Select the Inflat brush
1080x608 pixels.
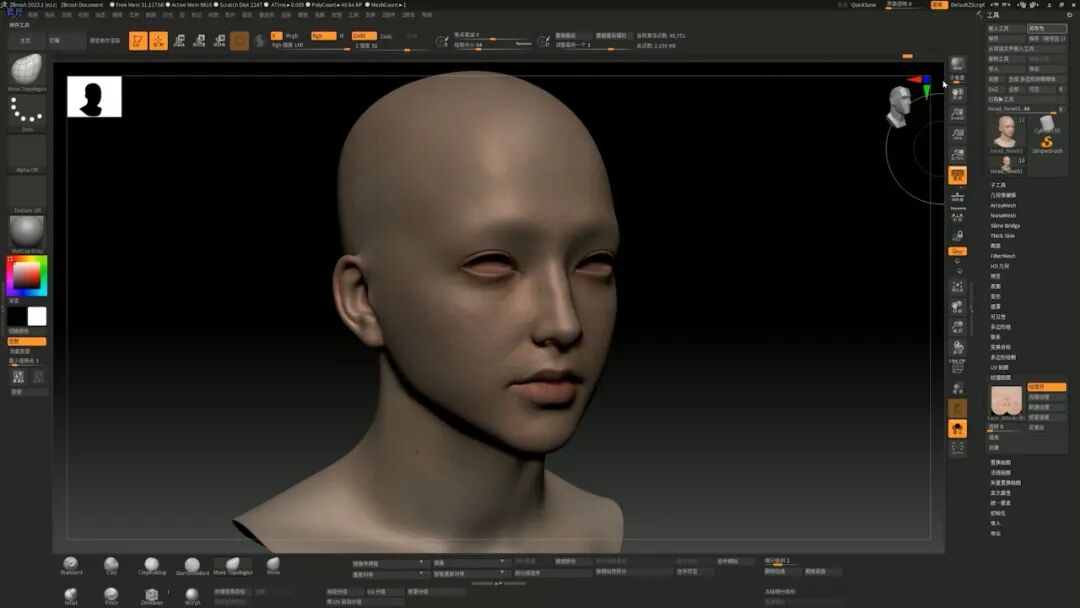pyautogui.click(x=71, y=596)
